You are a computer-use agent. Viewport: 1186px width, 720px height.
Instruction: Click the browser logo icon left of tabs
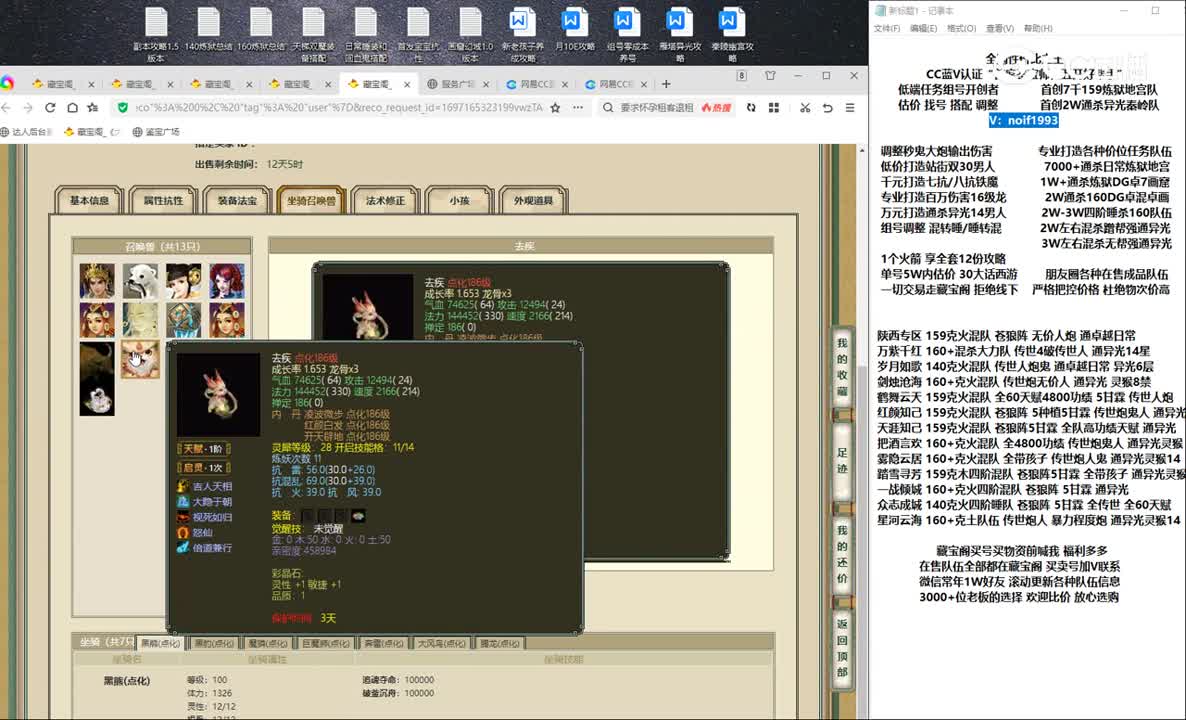[x=7, y=83]
